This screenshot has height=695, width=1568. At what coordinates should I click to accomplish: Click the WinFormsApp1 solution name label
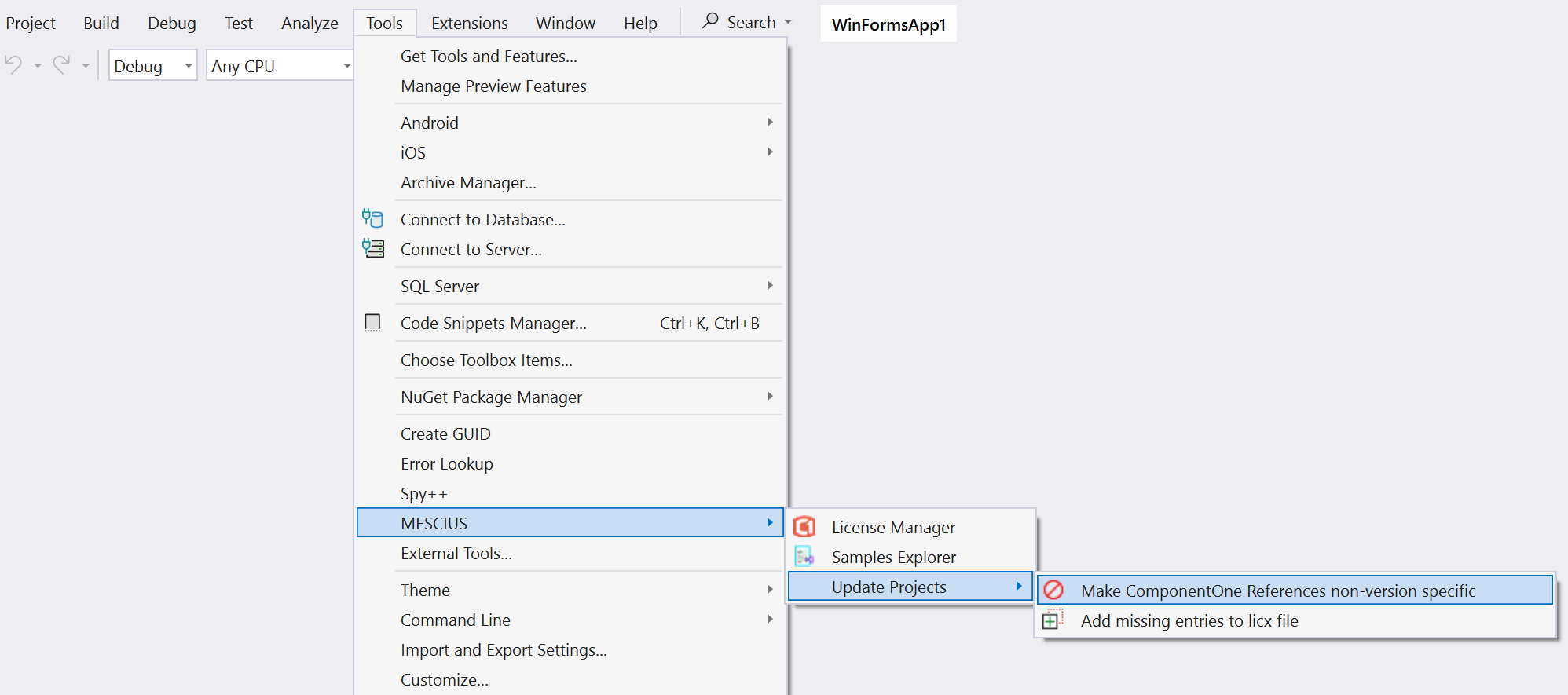[888, 24]
